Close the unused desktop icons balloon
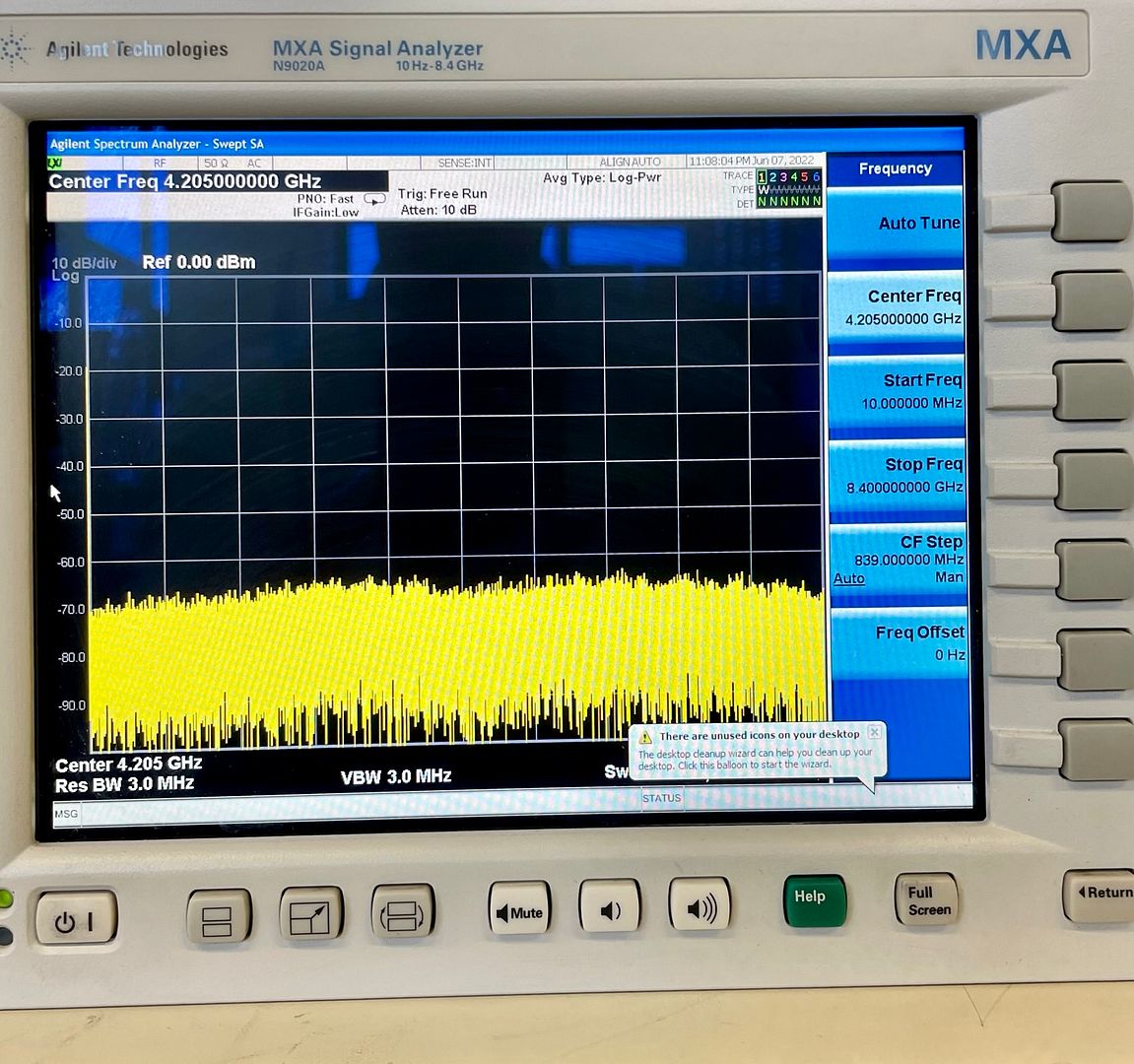Screen dimensions: 1134x1064 click(874, 732)
